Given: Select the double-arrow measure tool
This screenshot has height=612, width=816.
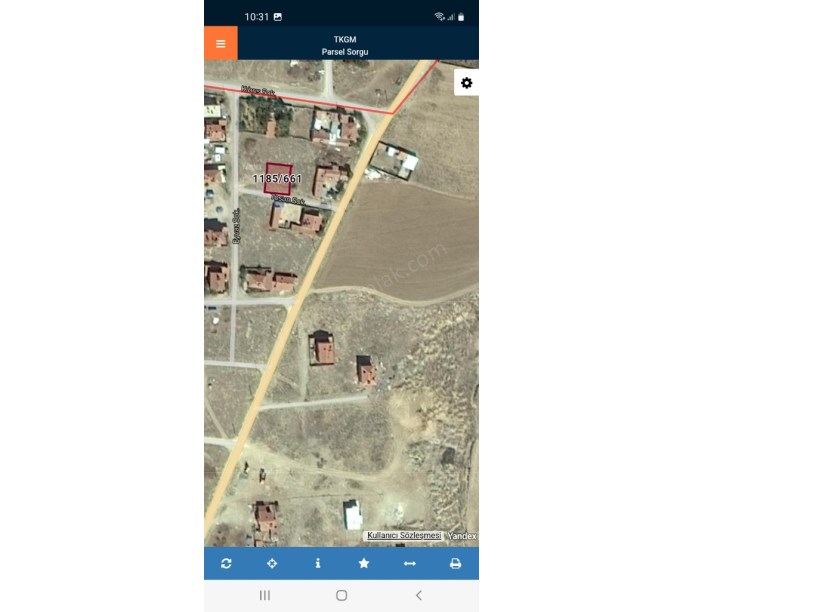Looking at the screenshot, I should coord(410,563).
